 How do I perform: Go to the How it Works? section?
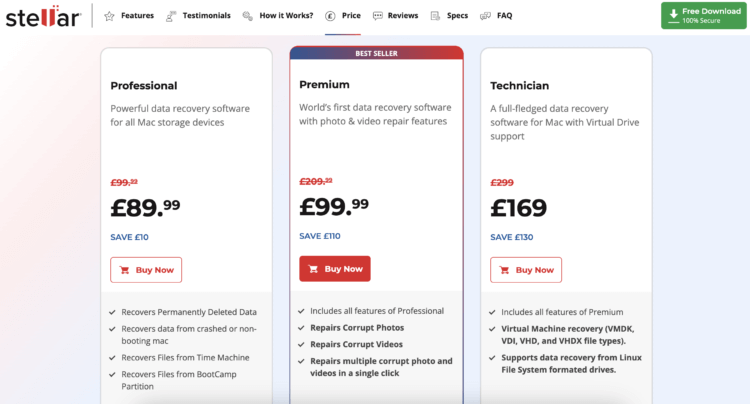tap(286, 16)
